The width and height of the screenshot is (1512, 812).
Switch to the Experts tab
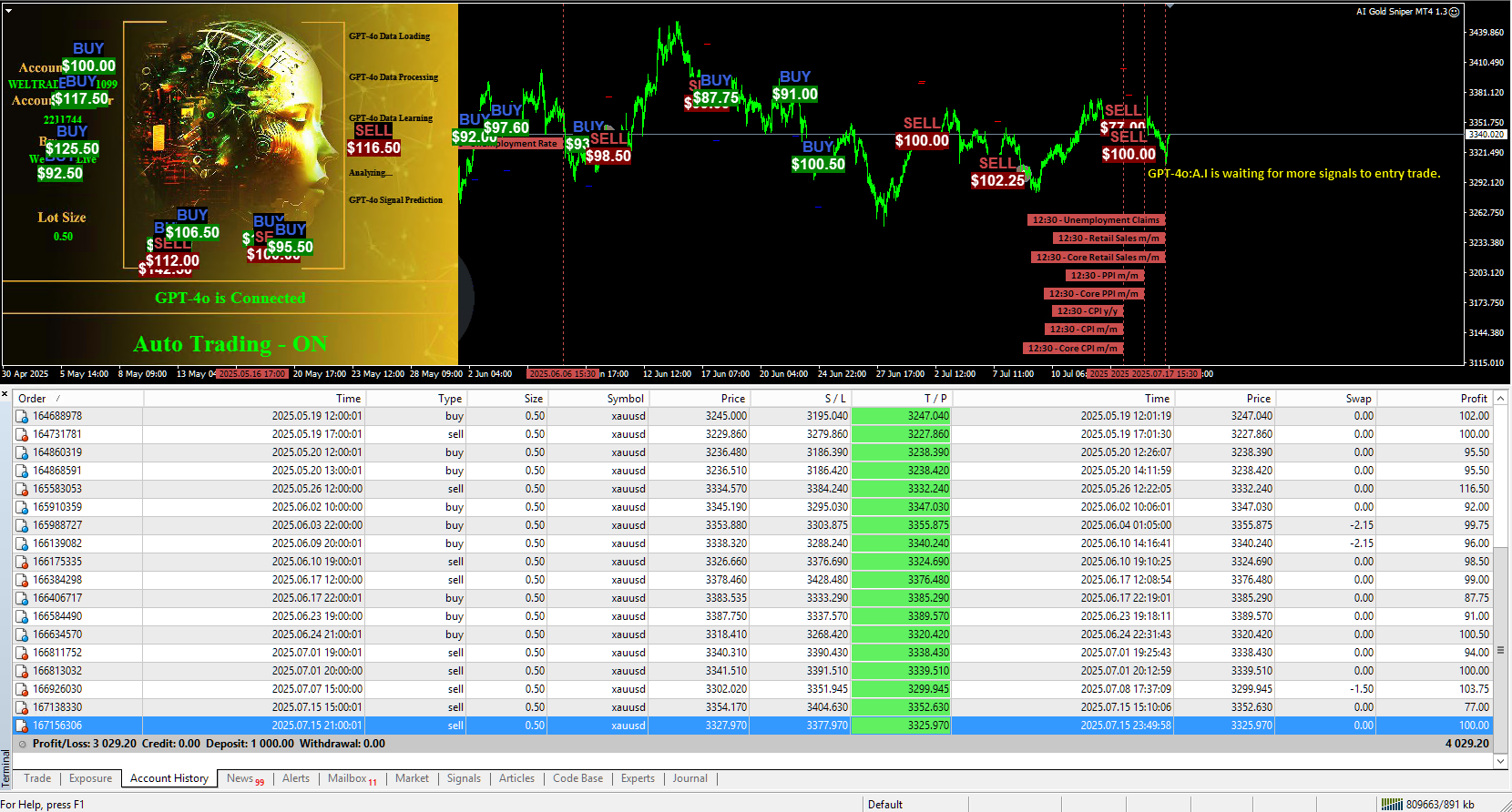(x=638, y=778)
